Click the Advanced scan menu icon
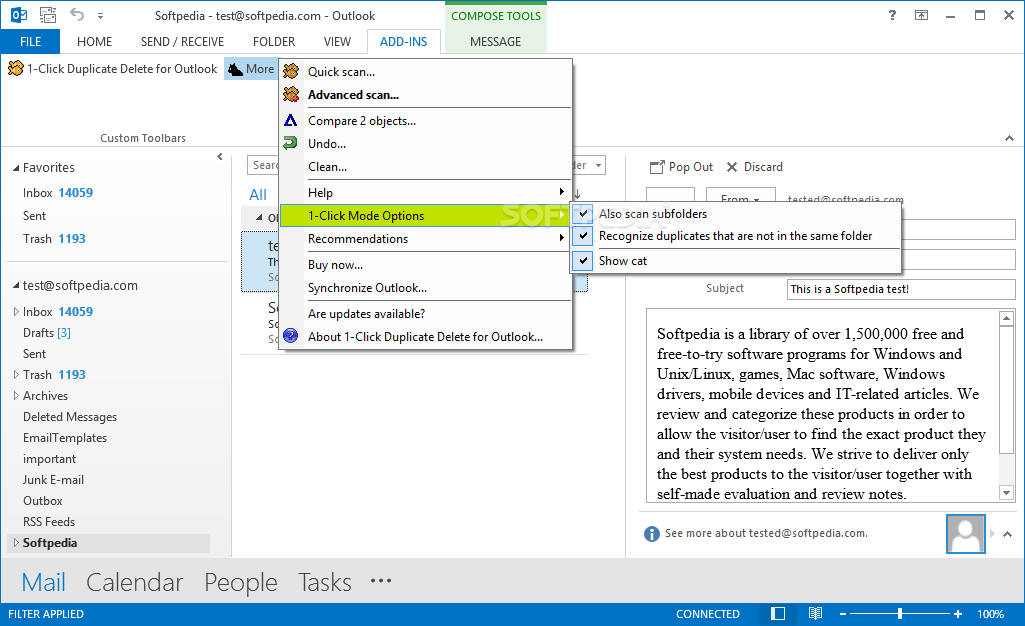1025x626 pixels. pos(291,95)
